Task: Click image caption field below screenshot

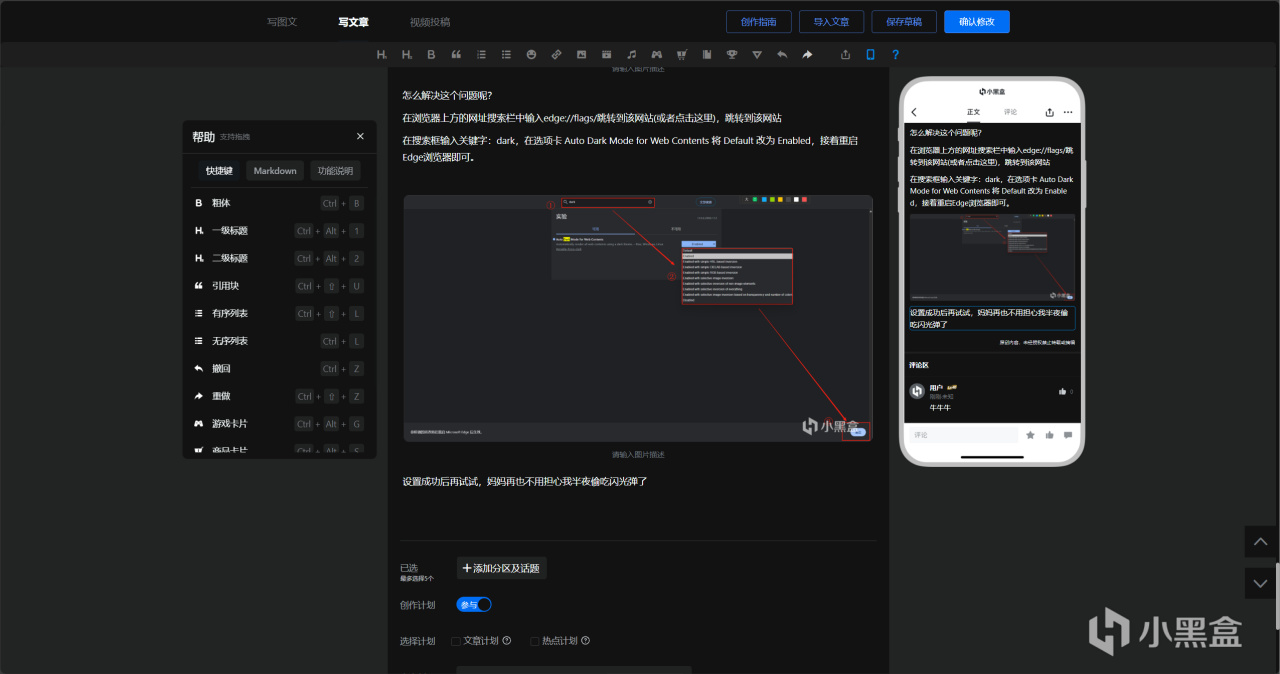Action: point(638,454)
